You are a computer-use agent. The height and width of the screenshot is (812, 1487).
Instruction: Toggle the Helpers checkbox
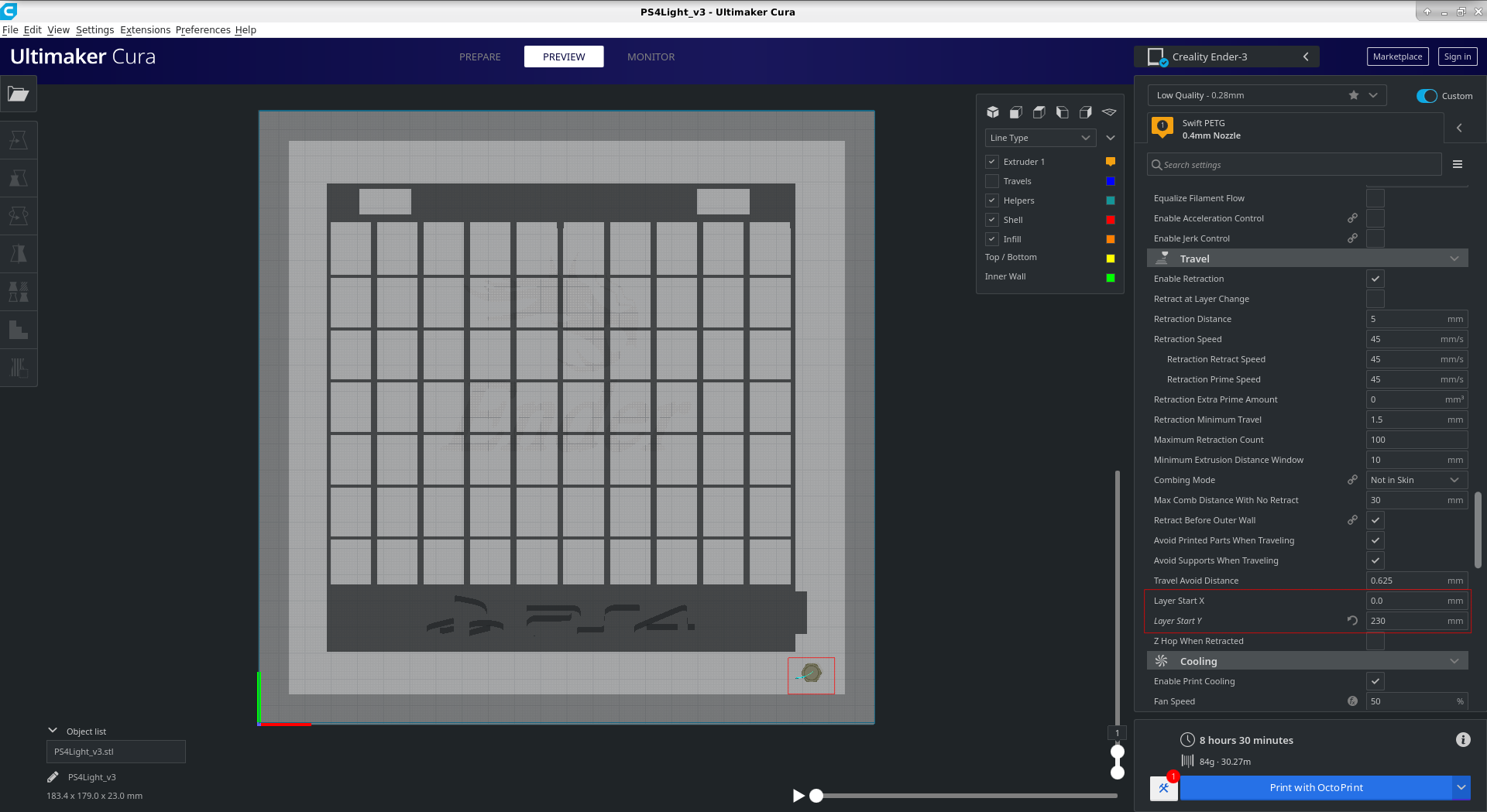point(992,200)
